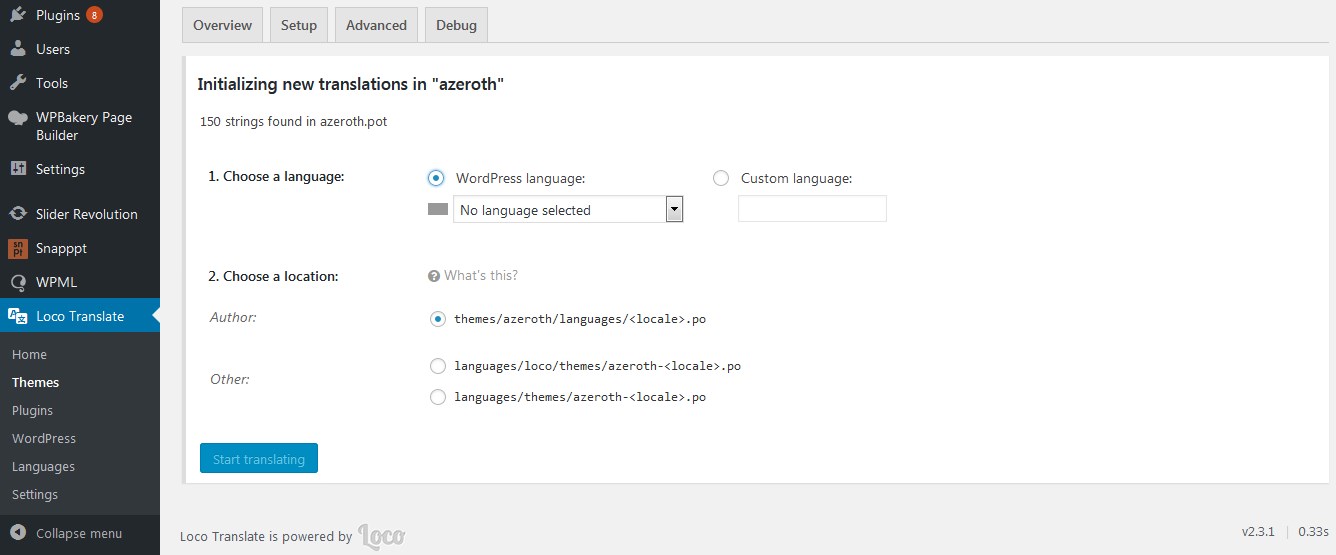The image size is (1336, 555).
Task: Open the No language selected dropdown
Action: click(568, 210)
